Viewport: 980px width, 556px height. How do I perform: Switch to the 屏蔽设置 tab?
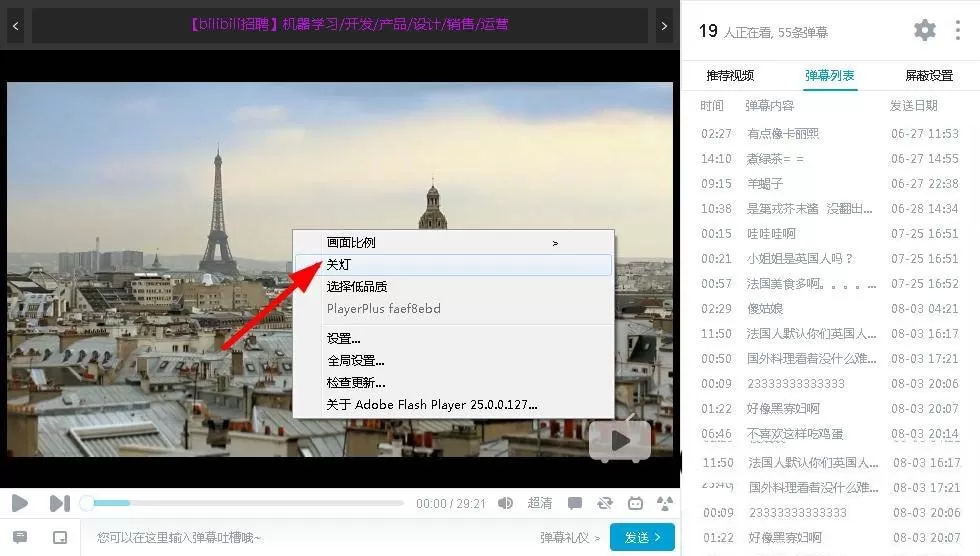pyautogui.click(x=929, y=76)
